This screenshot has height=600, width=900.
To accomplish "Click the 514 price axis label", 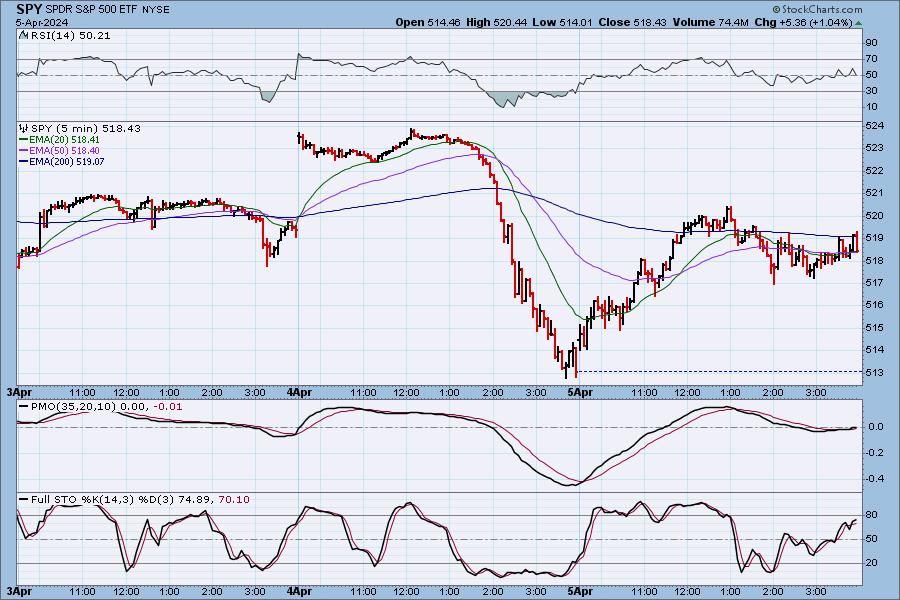I will [x=874, y=350].
